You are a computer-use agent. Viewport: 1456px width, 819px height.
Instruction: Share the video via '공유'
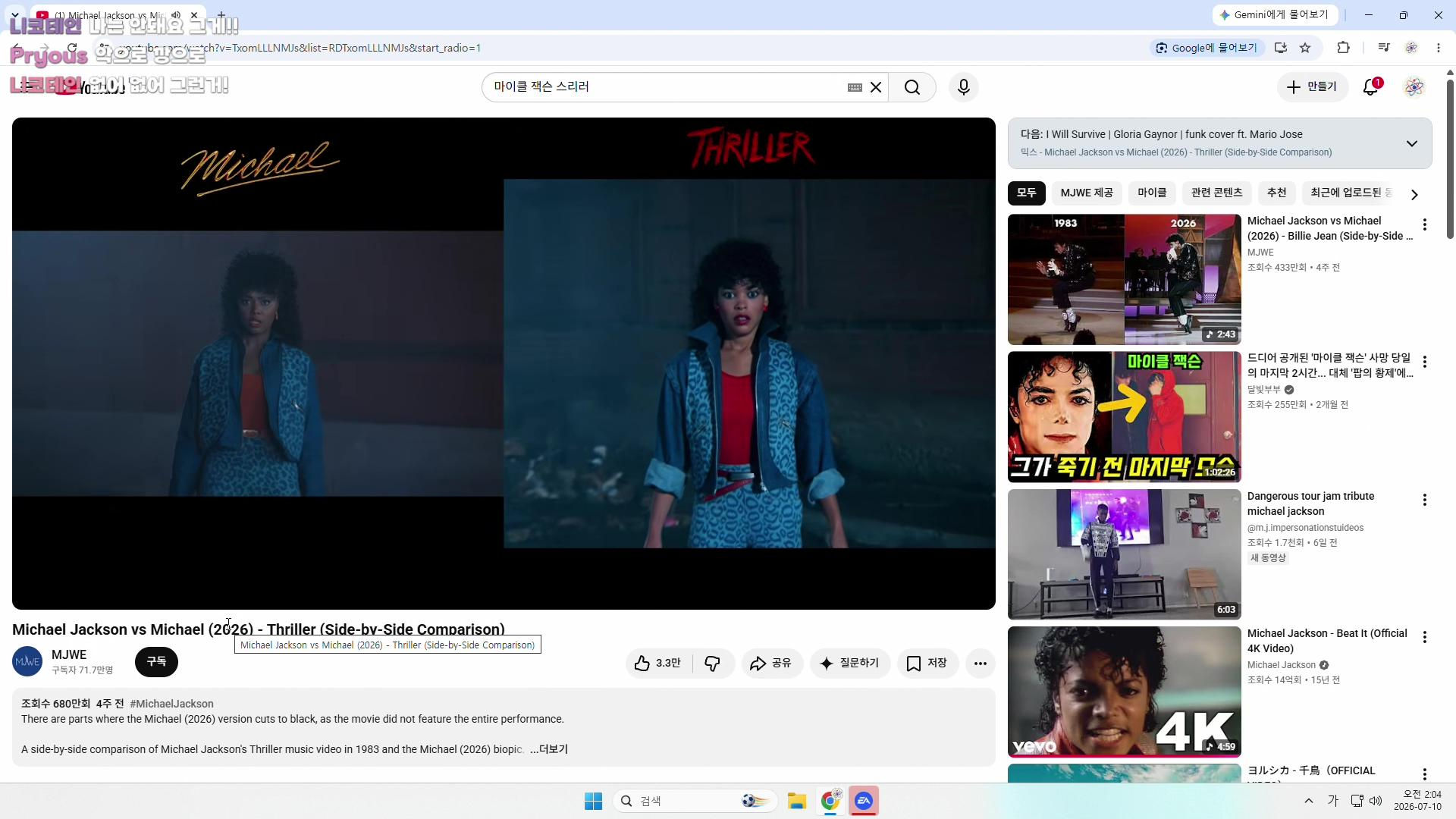772,664
